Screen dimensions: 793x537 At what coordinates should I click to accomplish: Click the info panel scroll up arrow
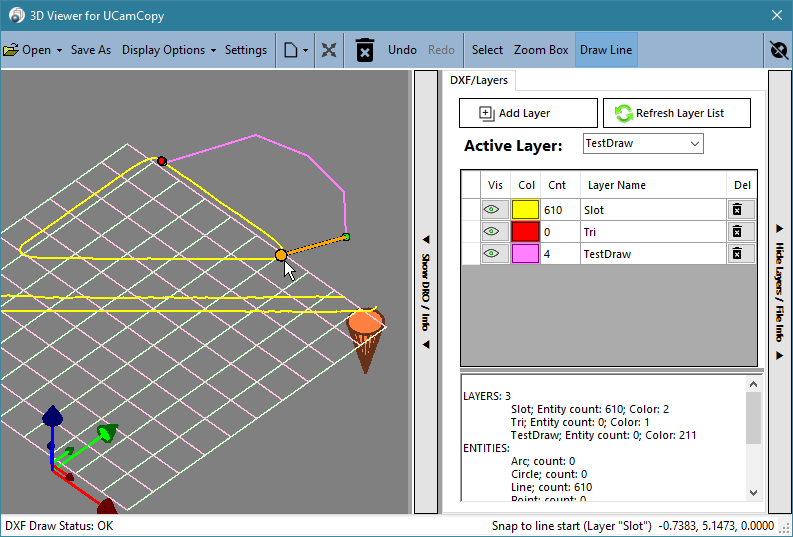[753, 384]
